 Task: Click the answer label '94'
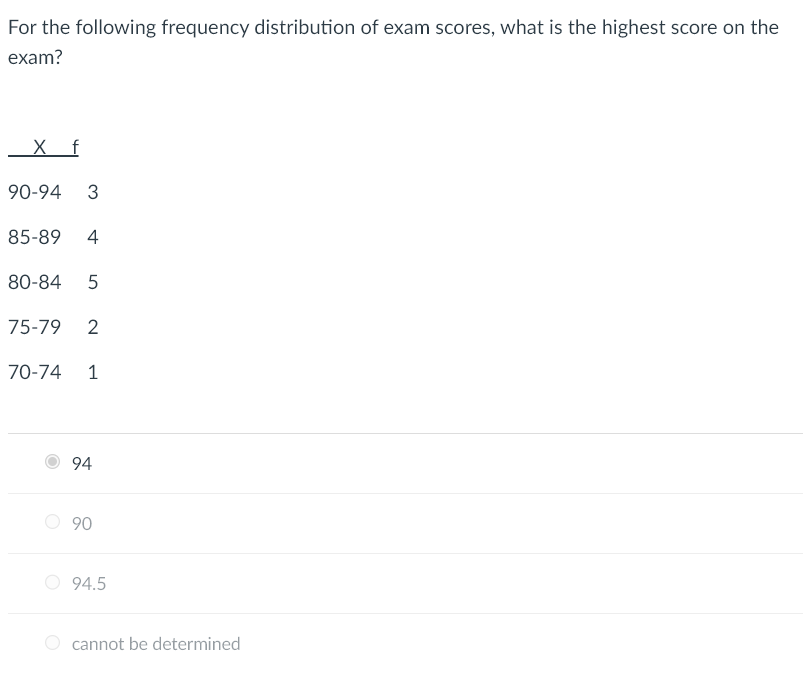click(x=80, y=463)
